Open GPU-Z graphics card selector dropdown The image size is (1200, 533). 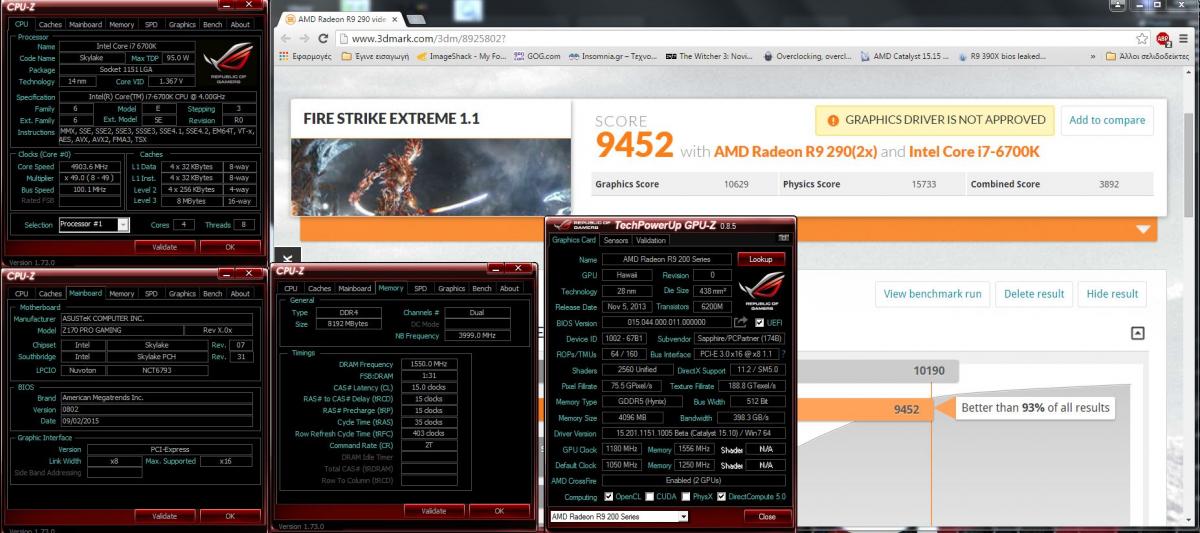619,516
